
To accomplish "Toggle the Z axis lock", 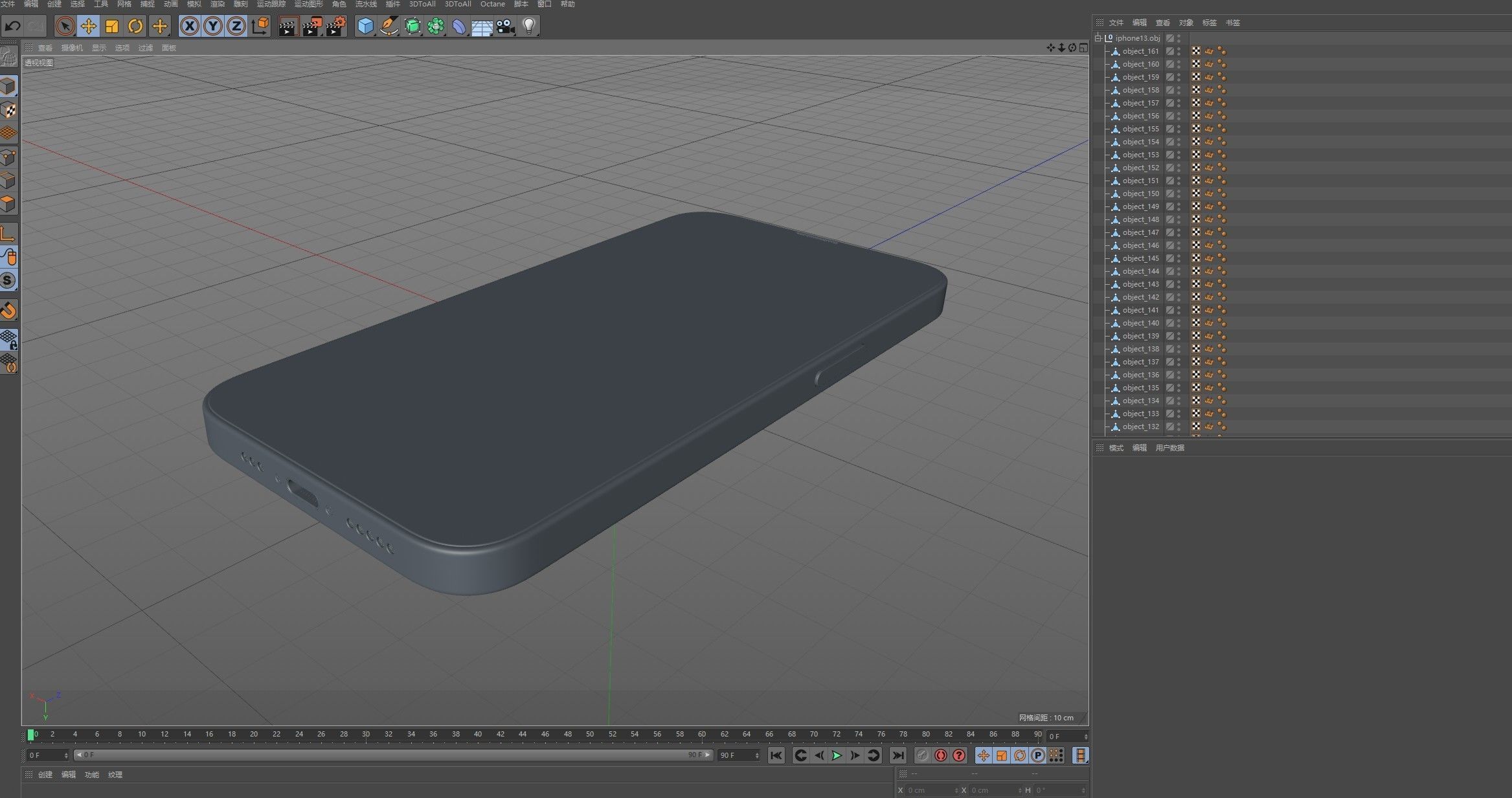I will coord(236,27).
